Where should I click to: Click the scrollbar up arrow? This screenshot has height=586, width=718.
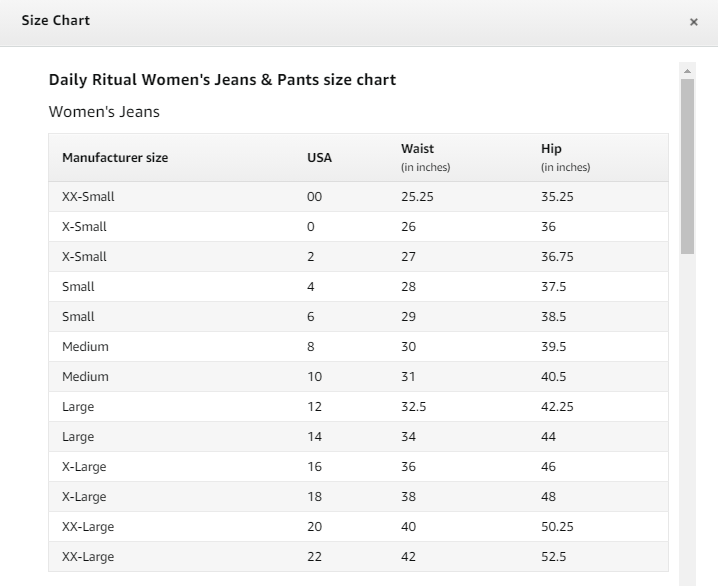[x=687, y=71]
